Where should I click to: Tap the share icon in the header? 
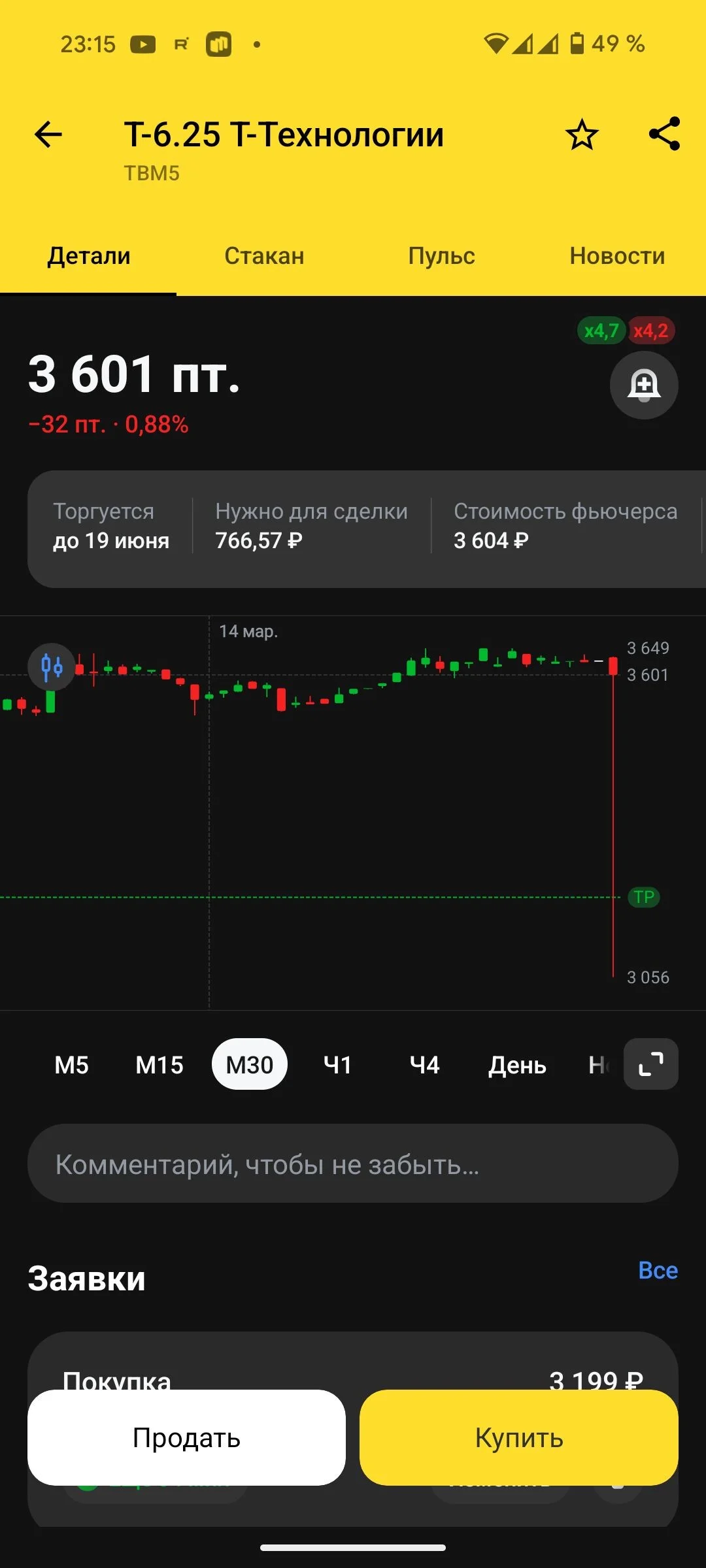(664, 134)
